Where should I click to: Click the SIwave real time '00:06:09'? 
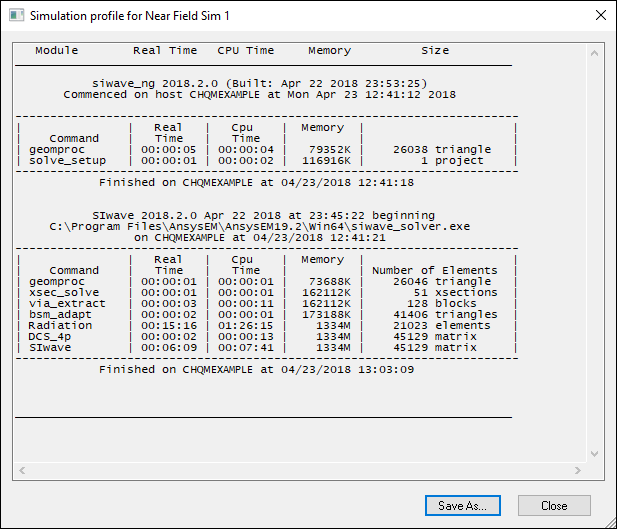169,348
